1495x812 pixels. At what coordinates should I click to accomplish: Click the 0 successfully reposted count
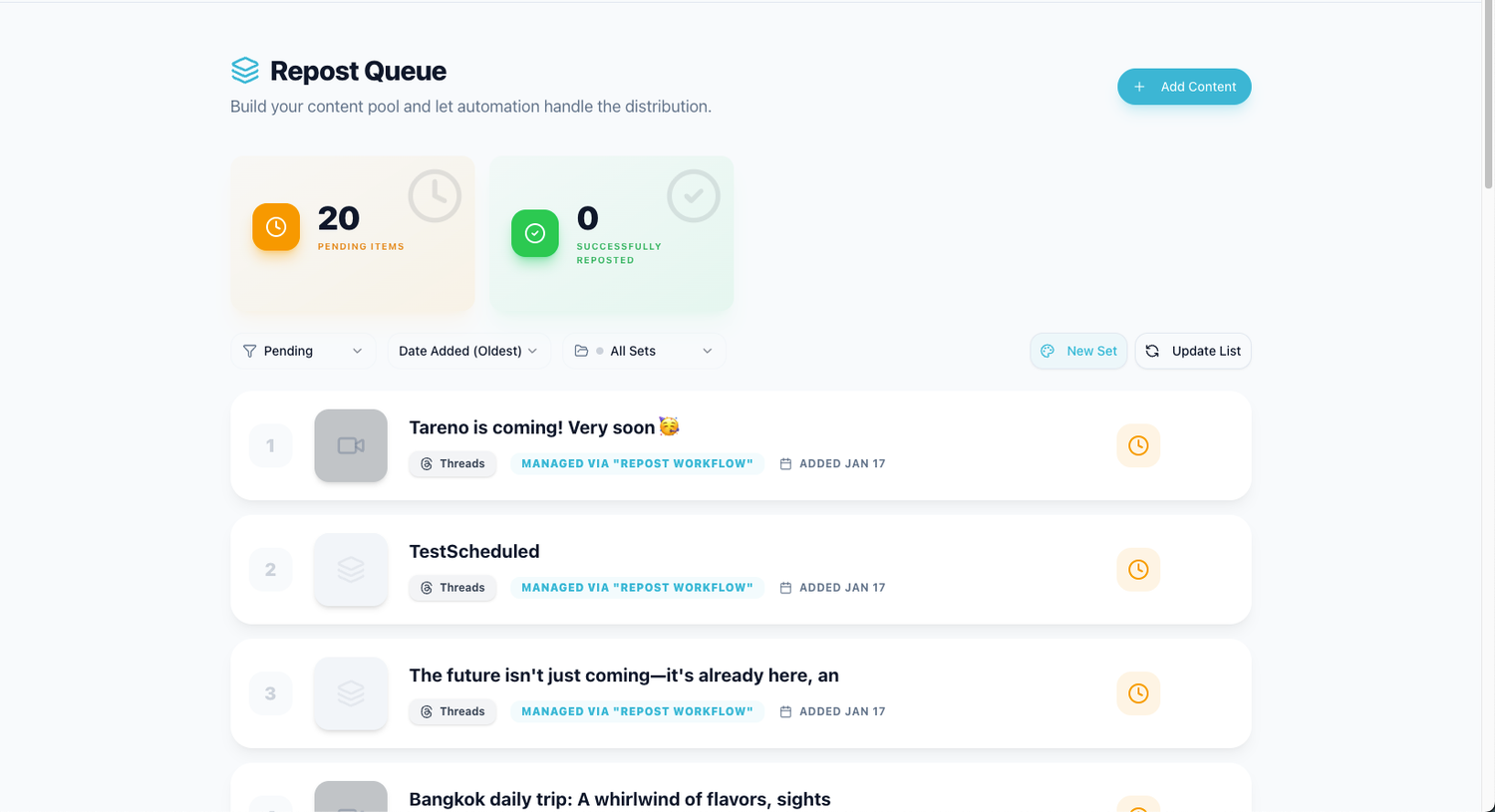[x=588, y=218]
